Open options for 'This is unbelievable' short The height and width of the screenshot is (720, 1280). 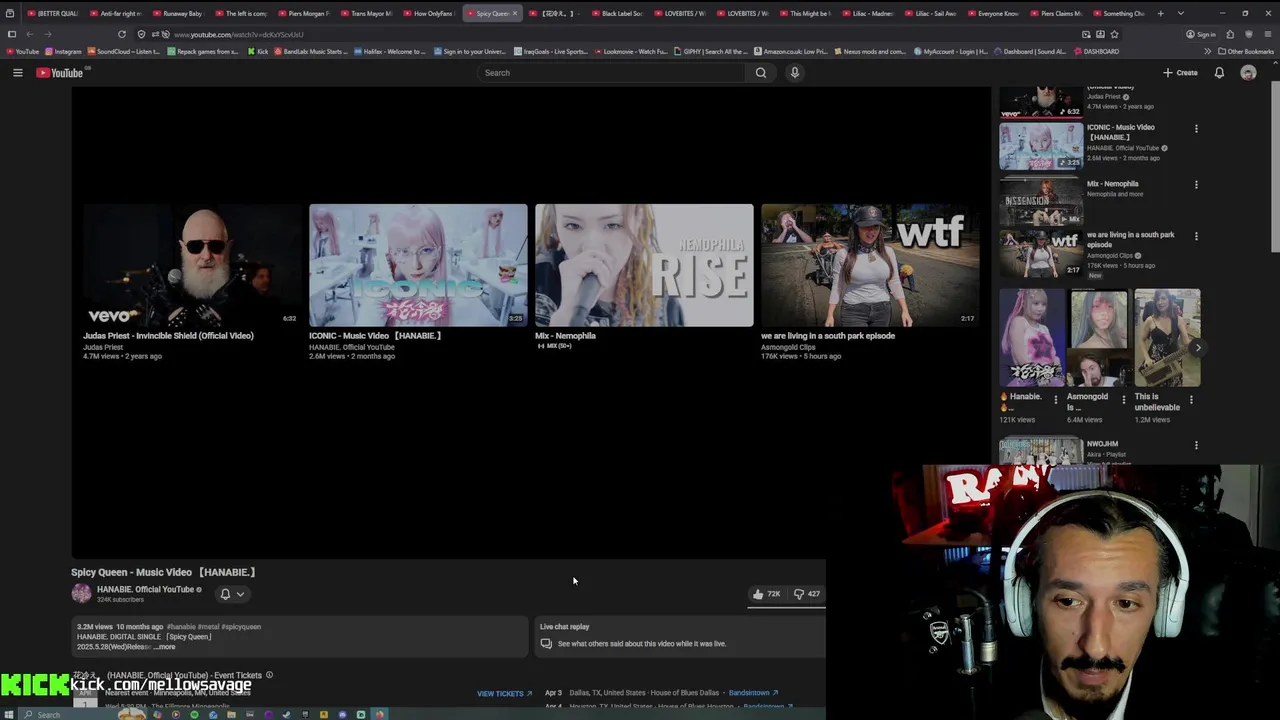point(1191,400)
